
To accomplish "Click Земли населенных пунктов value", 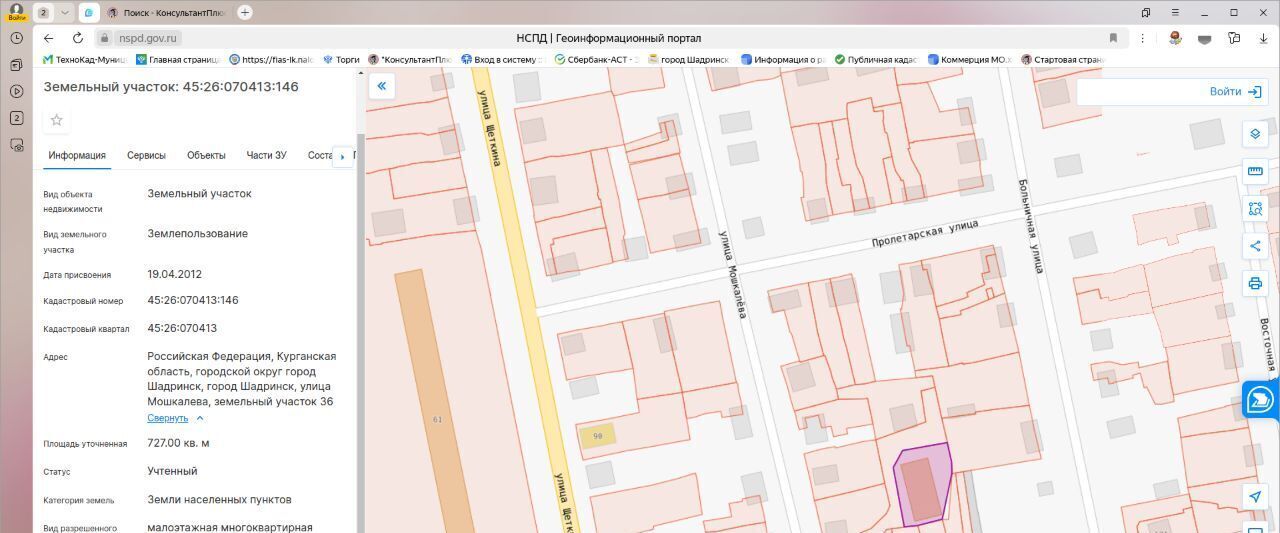I will (219, 499).
